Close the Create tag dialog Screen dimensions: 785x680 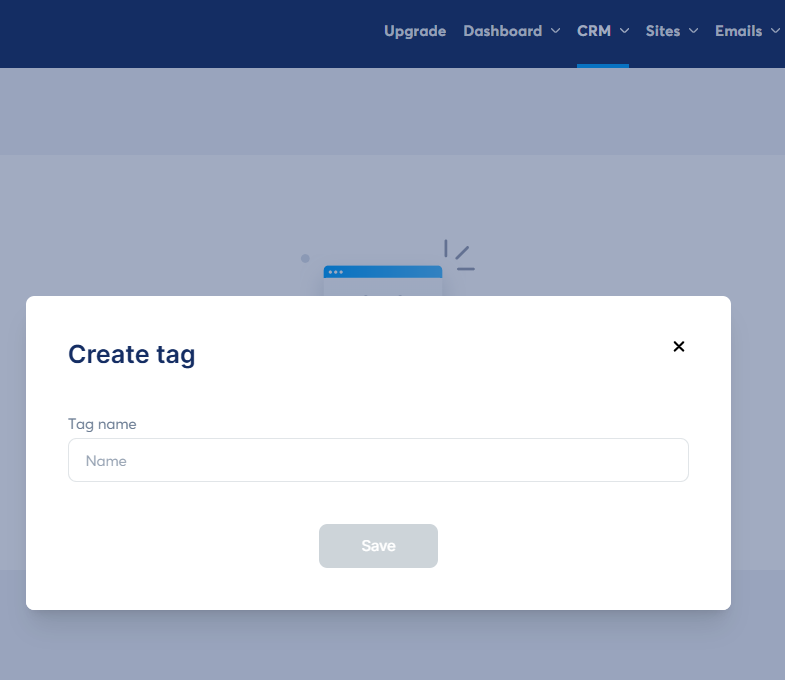679,346
